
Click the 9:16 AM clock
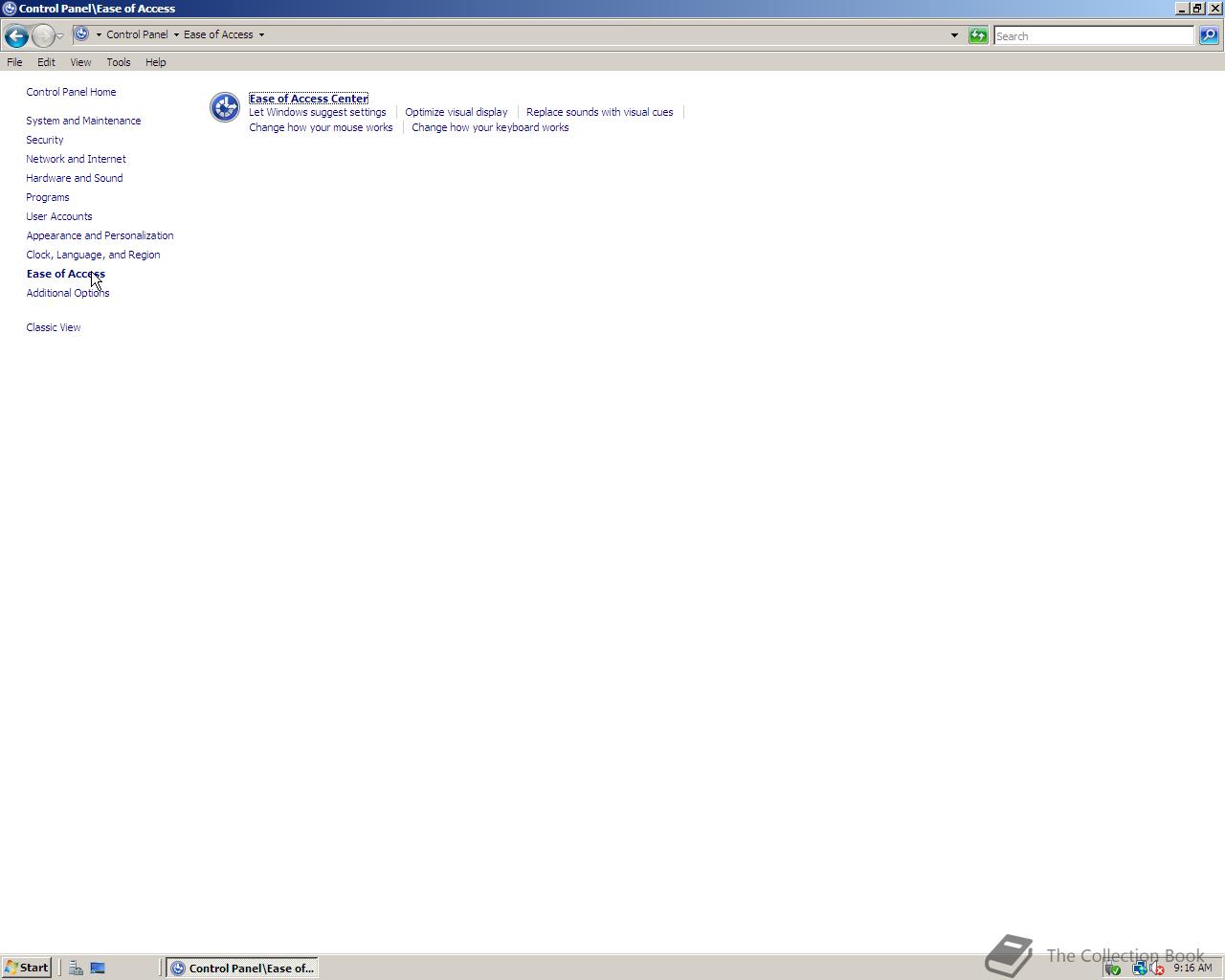pos(1192,968)
